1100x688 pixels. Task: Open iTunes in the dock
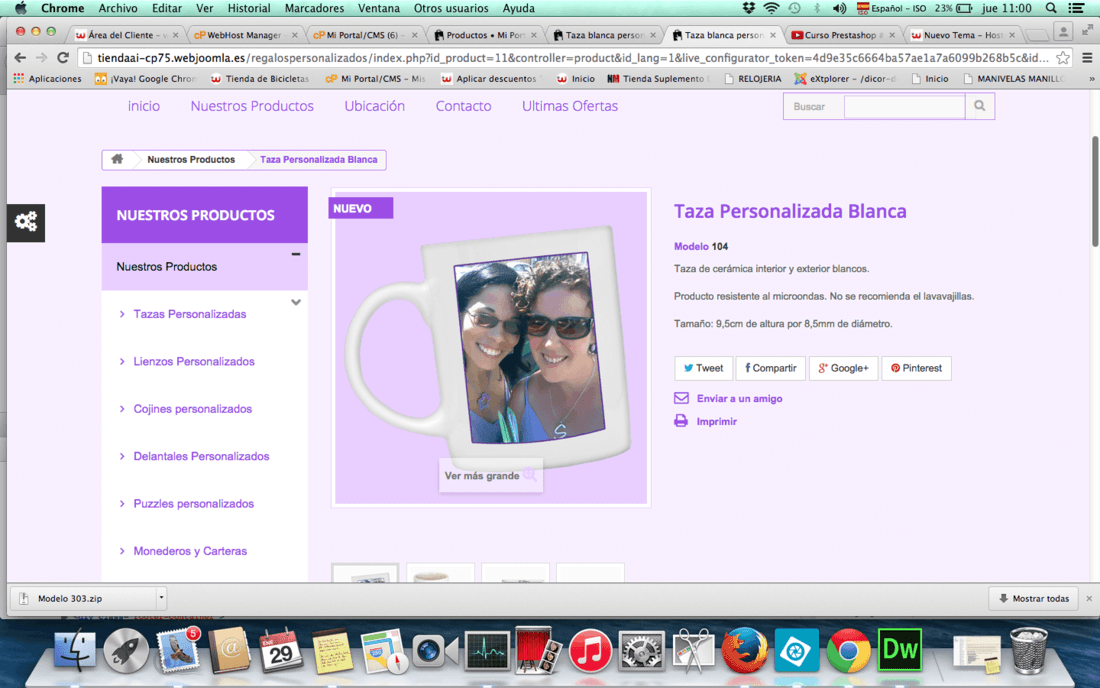[x=589, y=650]
